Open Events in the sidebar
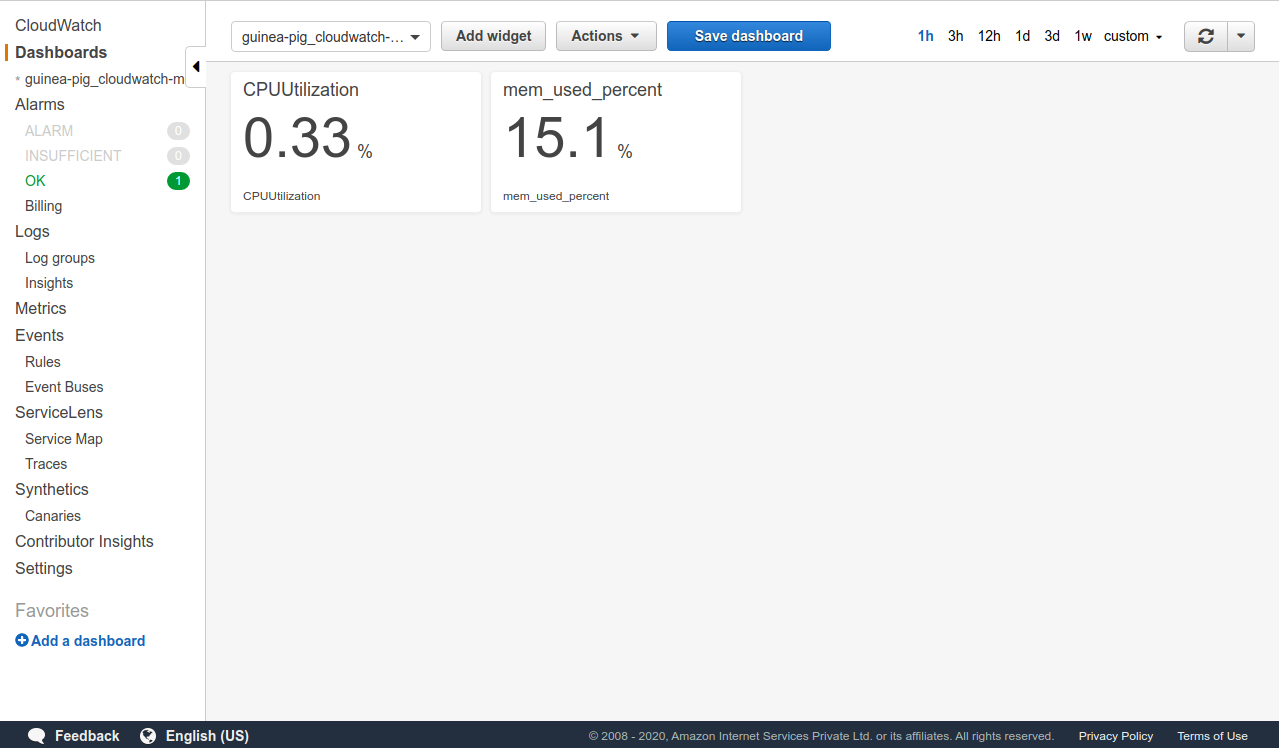Screen dimensions: 1279x748 click(x=39, y=336)
